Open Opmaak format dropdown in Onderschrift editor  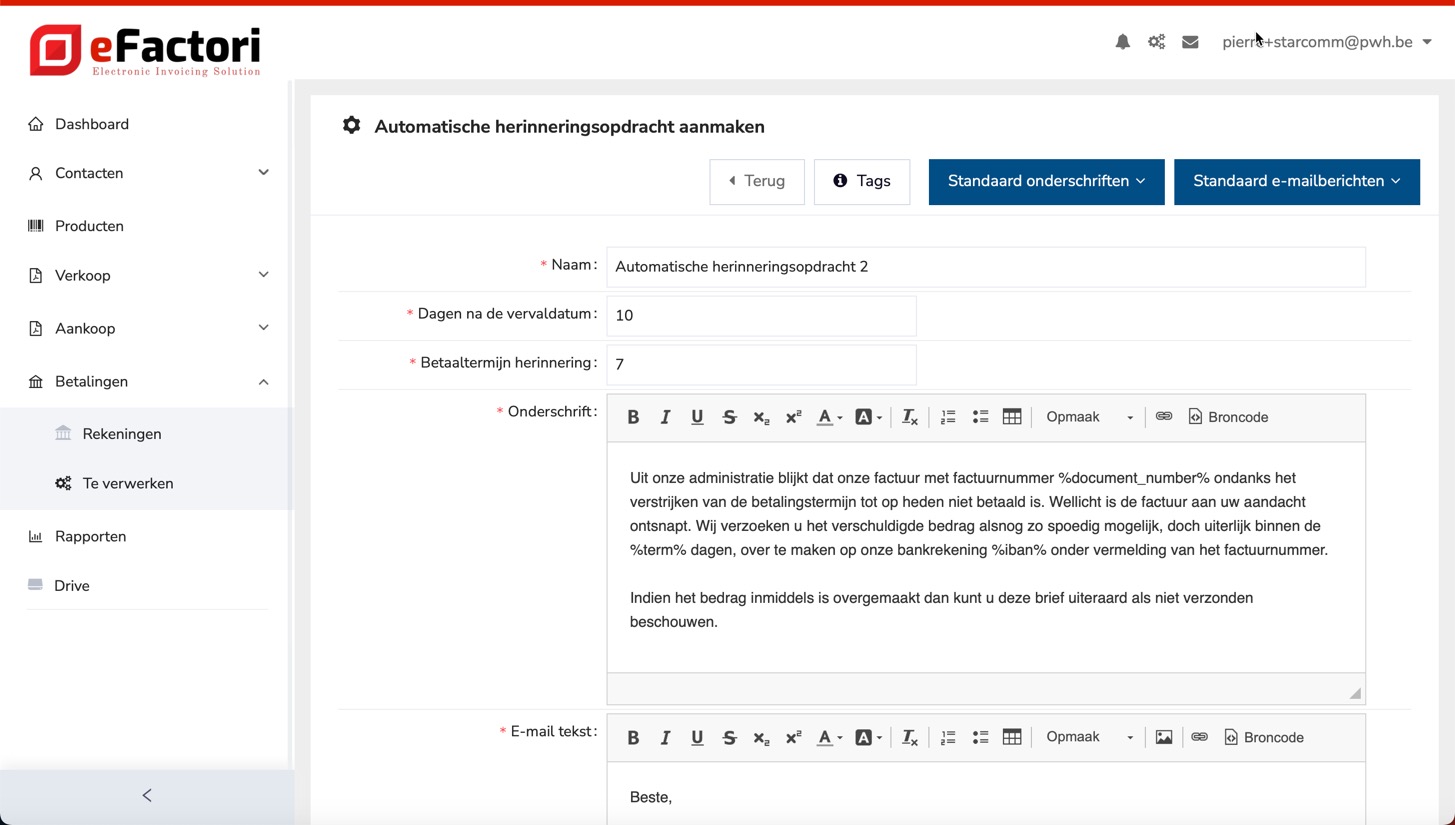tap(1088, 417)
